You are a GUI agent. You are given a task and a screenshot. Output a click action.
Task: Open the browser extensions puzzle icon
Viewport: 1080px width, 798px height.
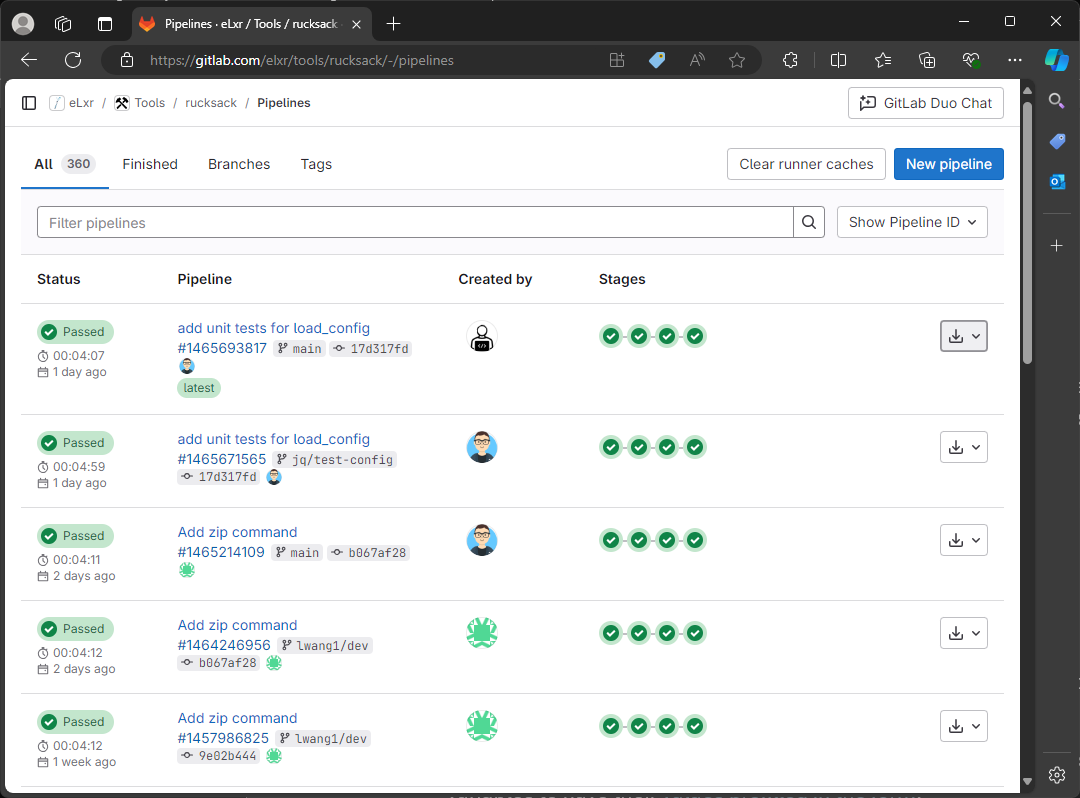point(790,60)
